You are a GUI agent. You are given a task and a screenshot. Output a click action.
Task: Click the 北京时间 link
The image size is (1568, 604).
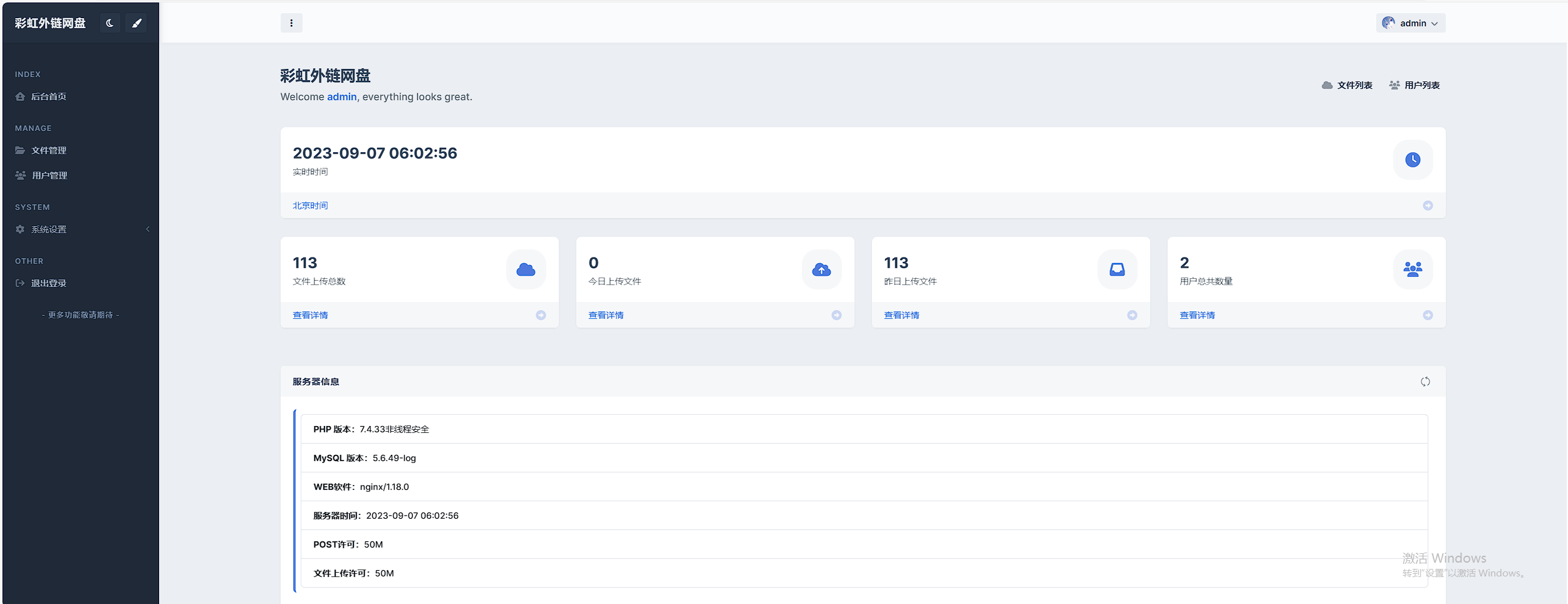(309, 205)
